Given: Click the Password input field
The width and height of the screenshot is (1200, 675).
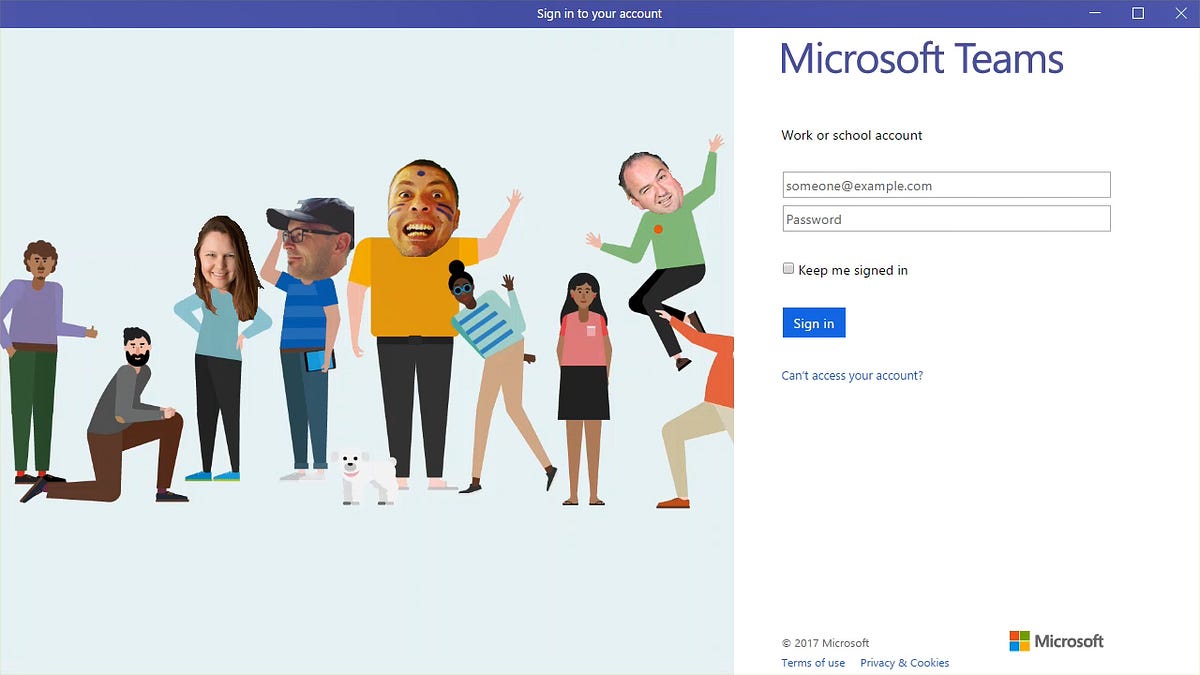Looking at the screenshot, I should coord(945,218).
